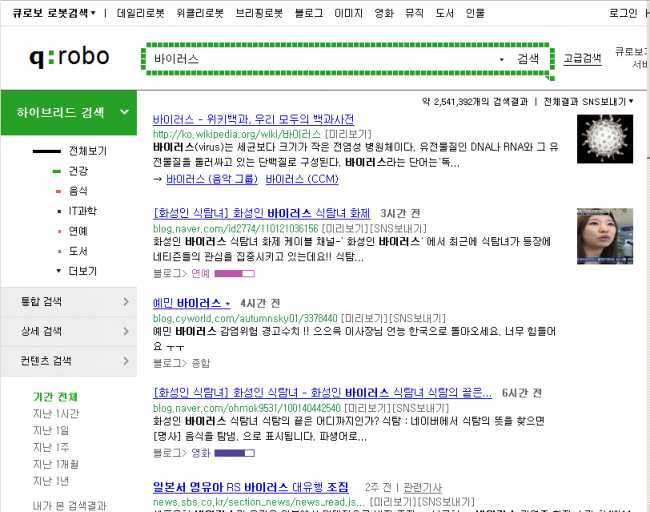Click 미리보기 for the SBS news result

[393, 502]
